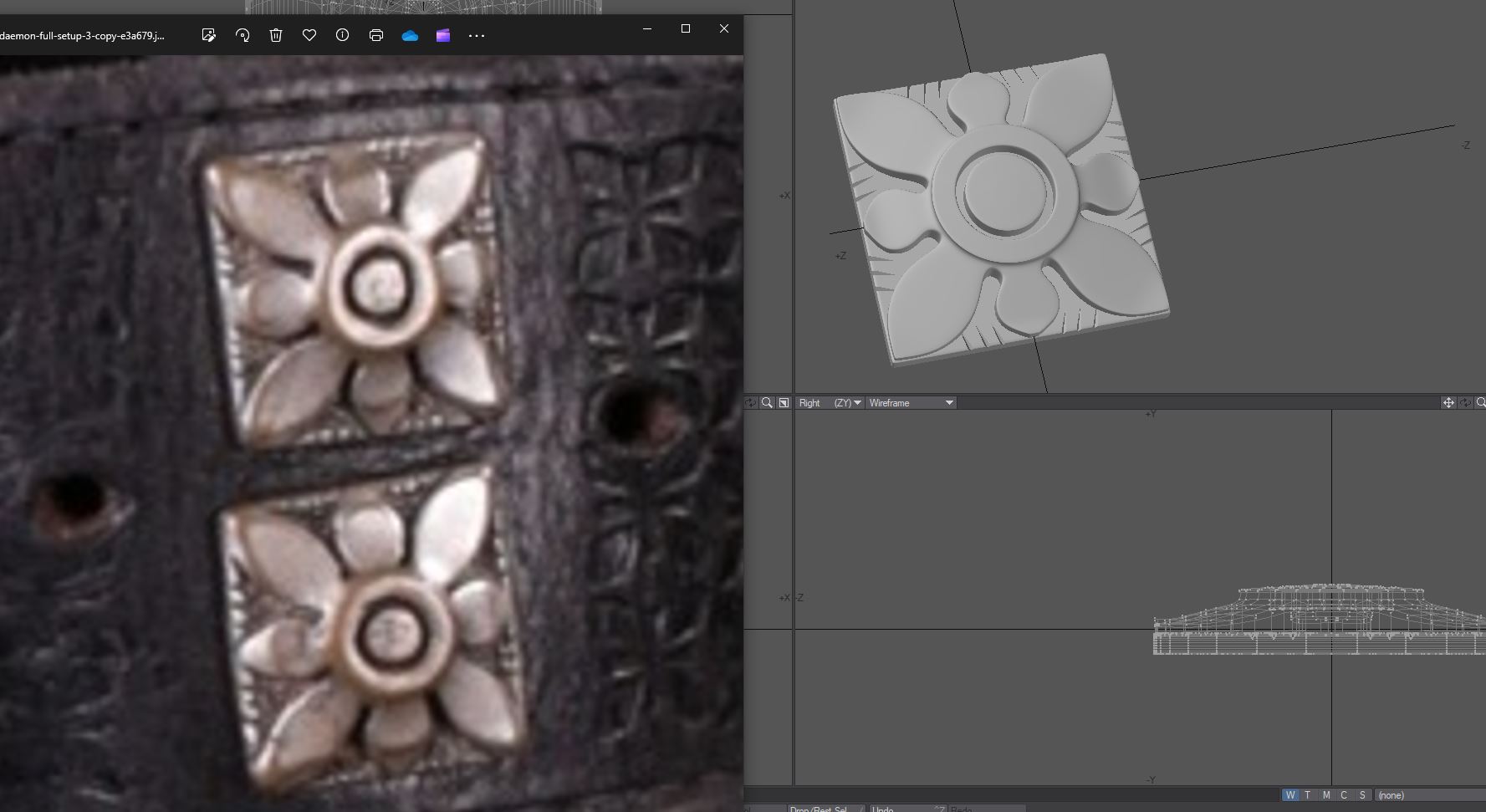
Task: Delete the photo with trash icon
Action: [276, 35]
